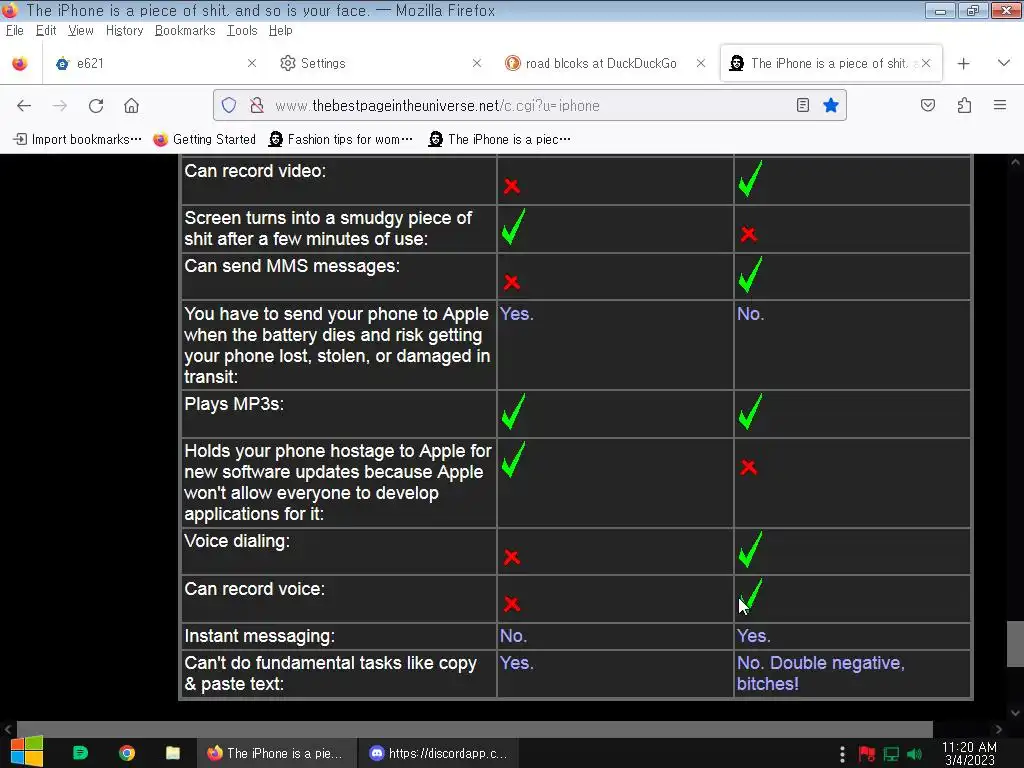Open a new tab with the plus button
1024x768 pixels.
(963, 63)
